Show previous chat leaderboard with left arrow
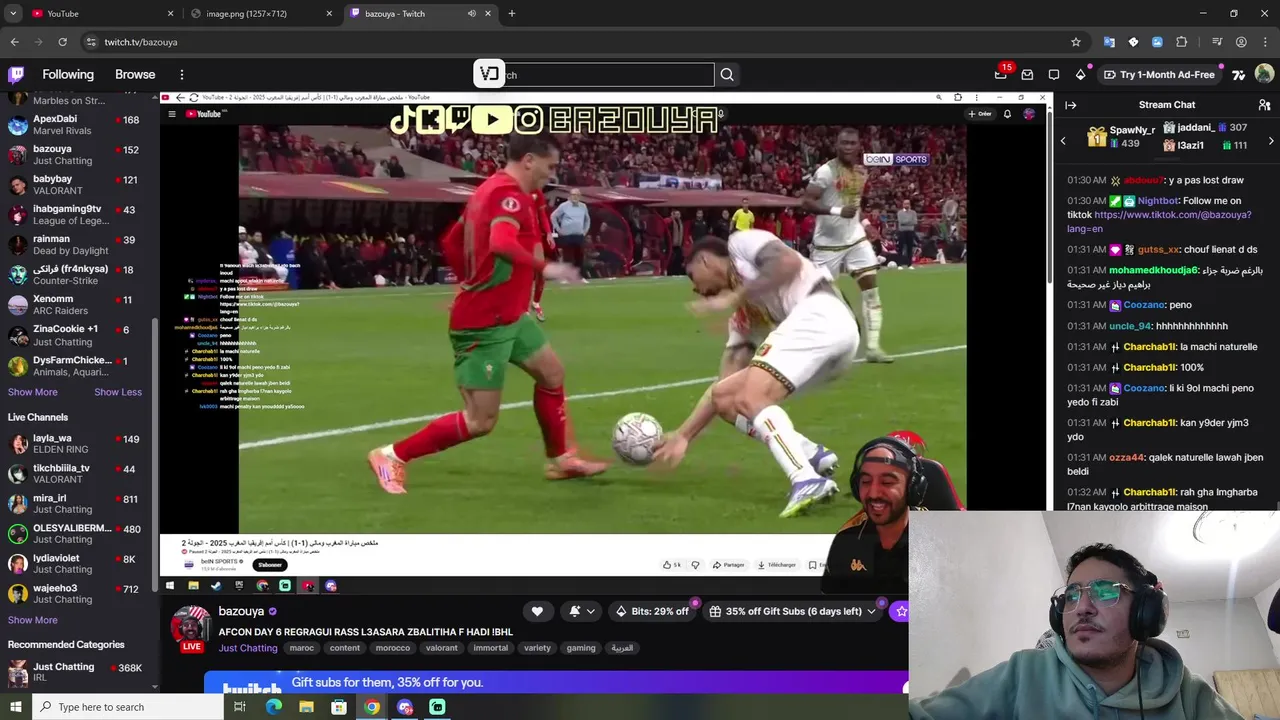This screenshot has height=720, width=1280. pos(1063,140)
